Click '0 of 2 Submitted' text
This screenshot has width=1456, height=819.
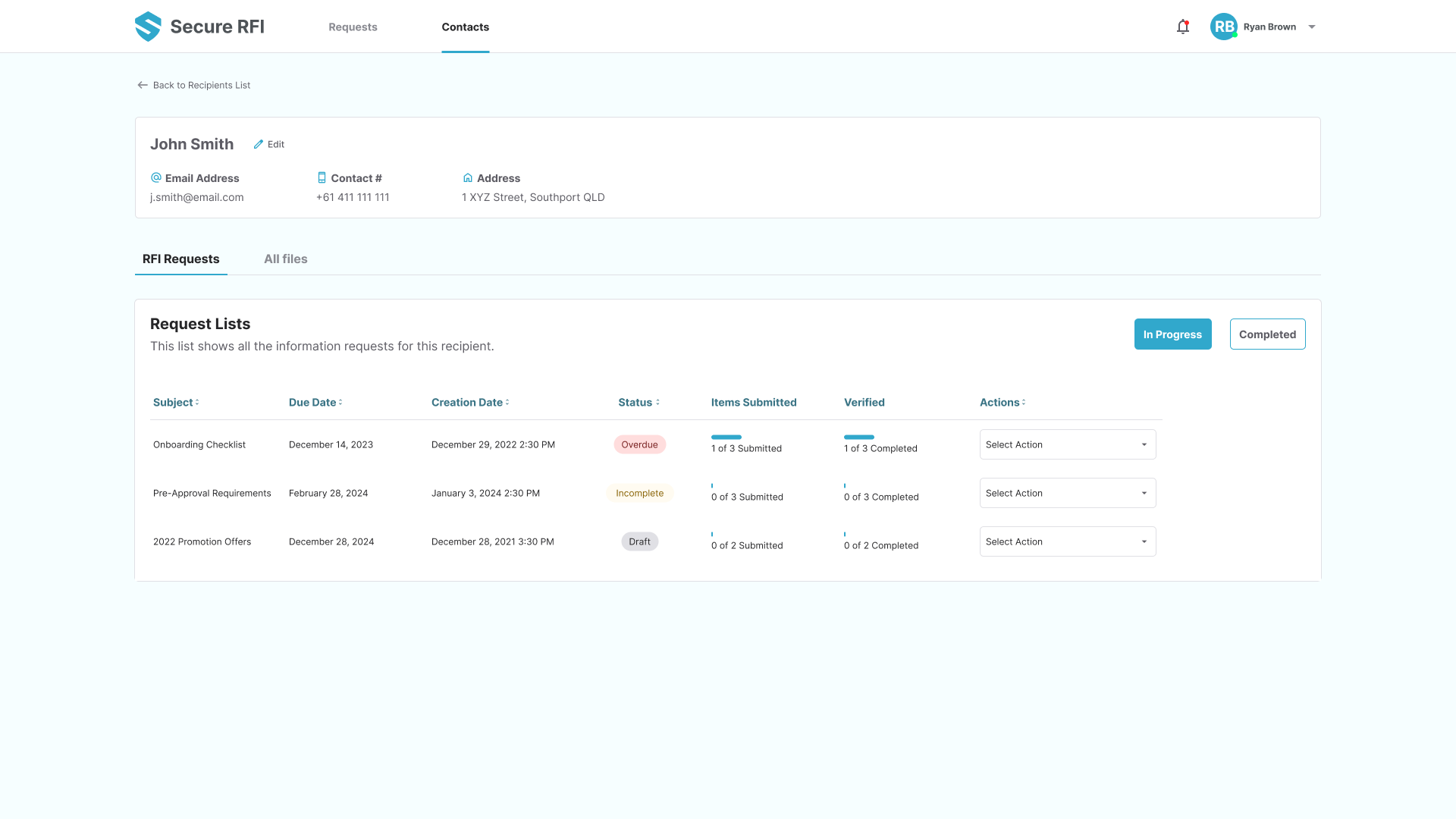click(747, 545)
